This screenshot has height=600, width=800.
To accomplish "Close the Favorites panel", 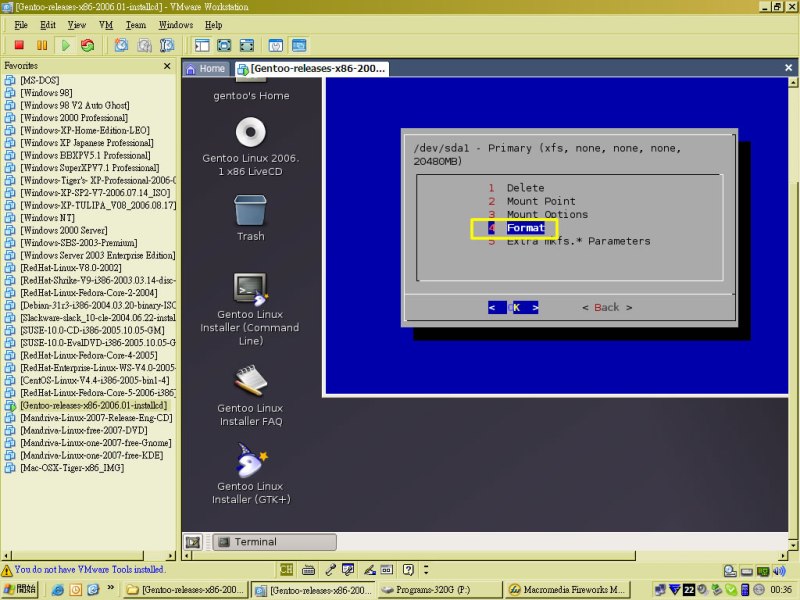I will tap(167, 66).
